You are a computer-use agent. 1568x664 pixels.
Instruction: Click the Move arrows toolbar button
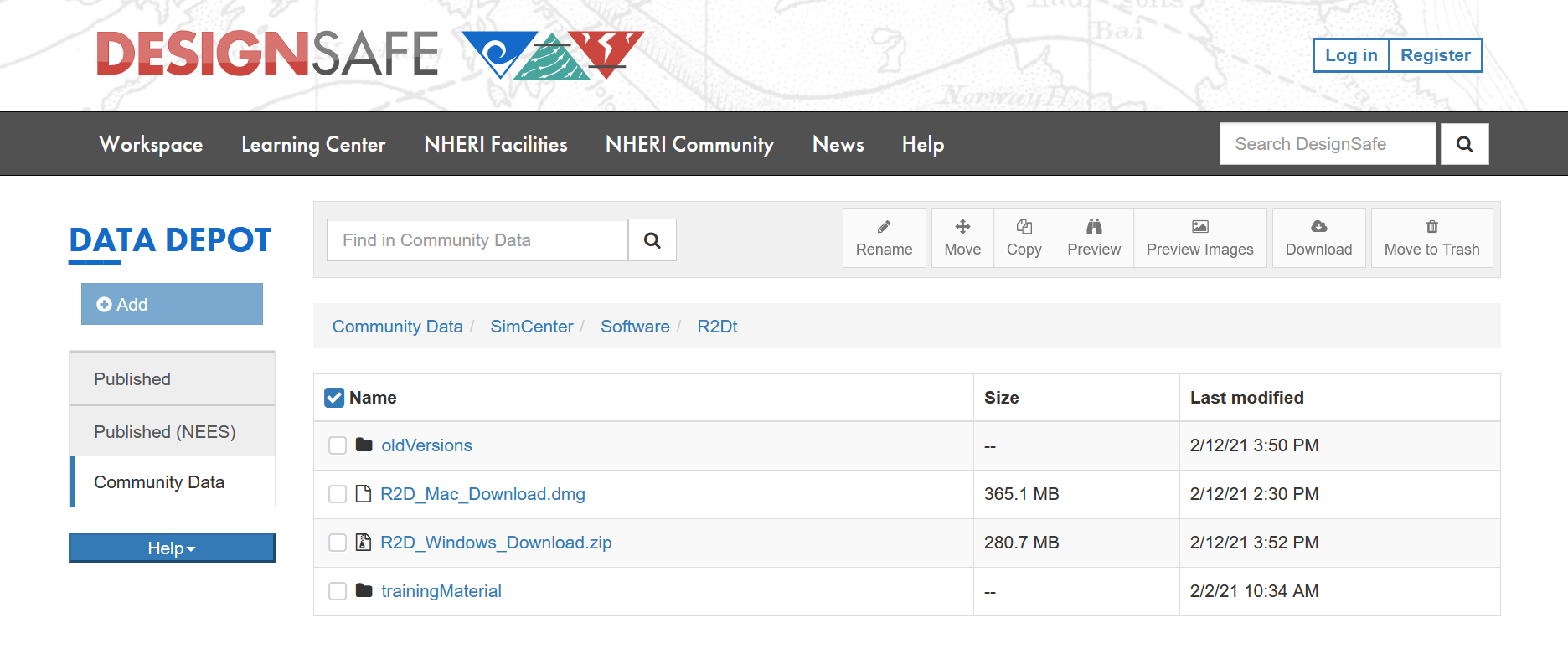pyautogui.click(x=962, y=239)
